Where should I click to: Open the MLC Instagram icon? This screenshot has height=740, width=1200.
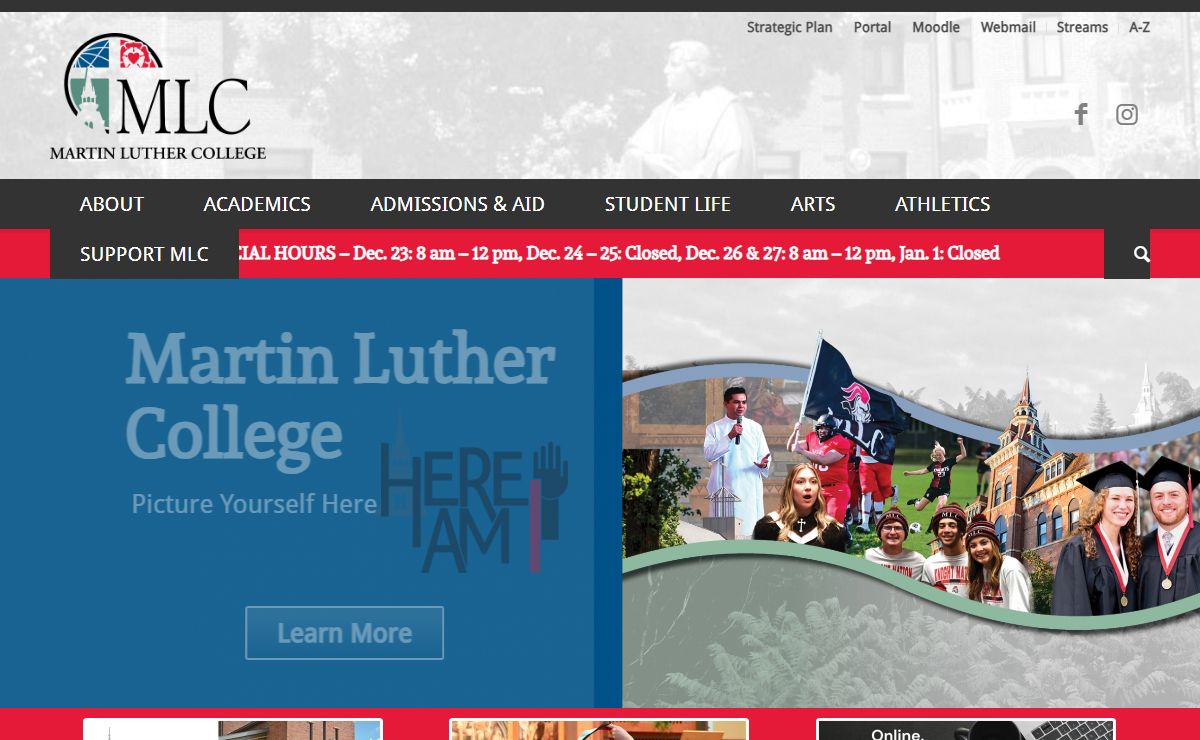coord(1127,114)
